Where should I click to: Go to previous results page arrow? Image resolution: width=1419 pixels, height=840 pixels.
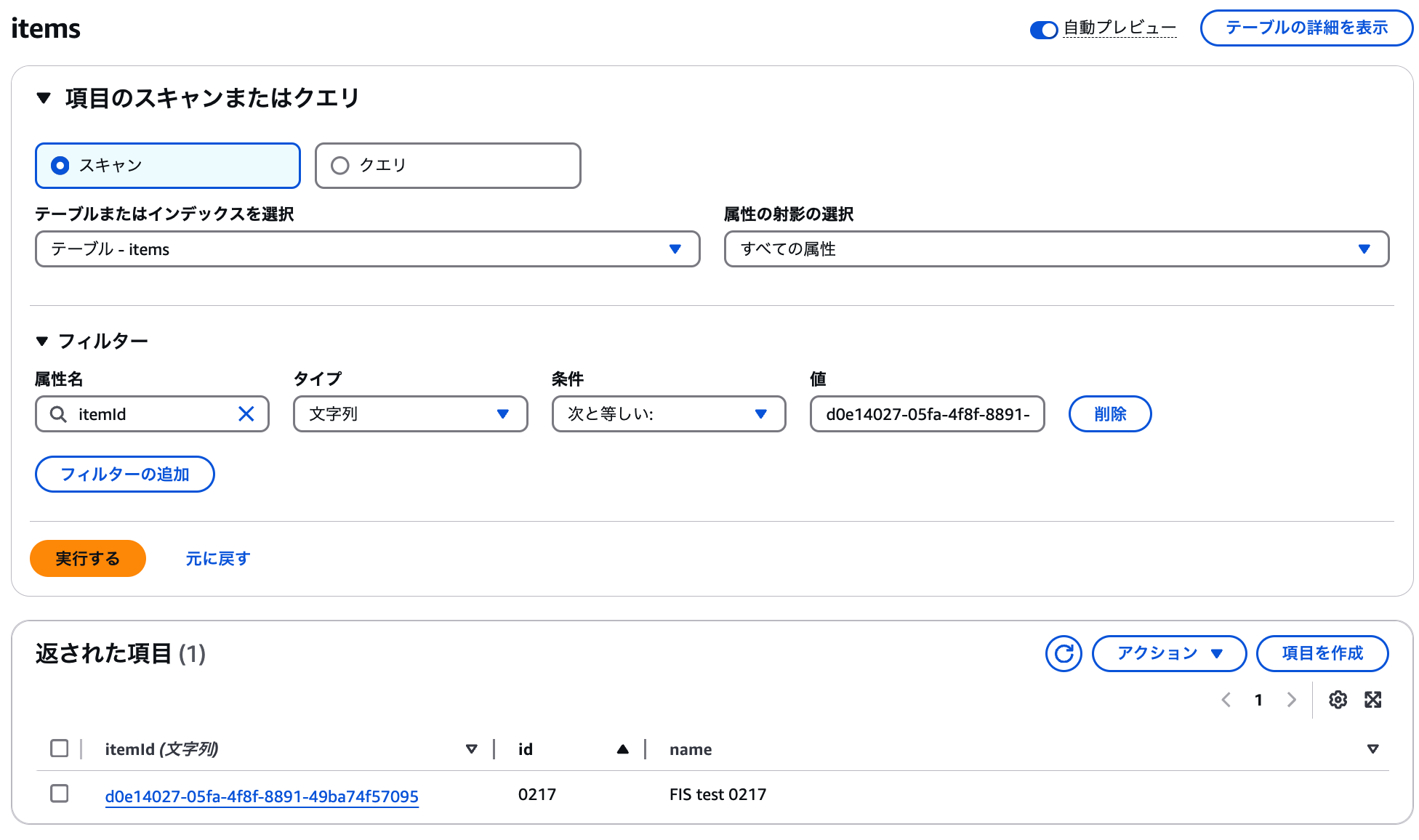coord(1226,700)
